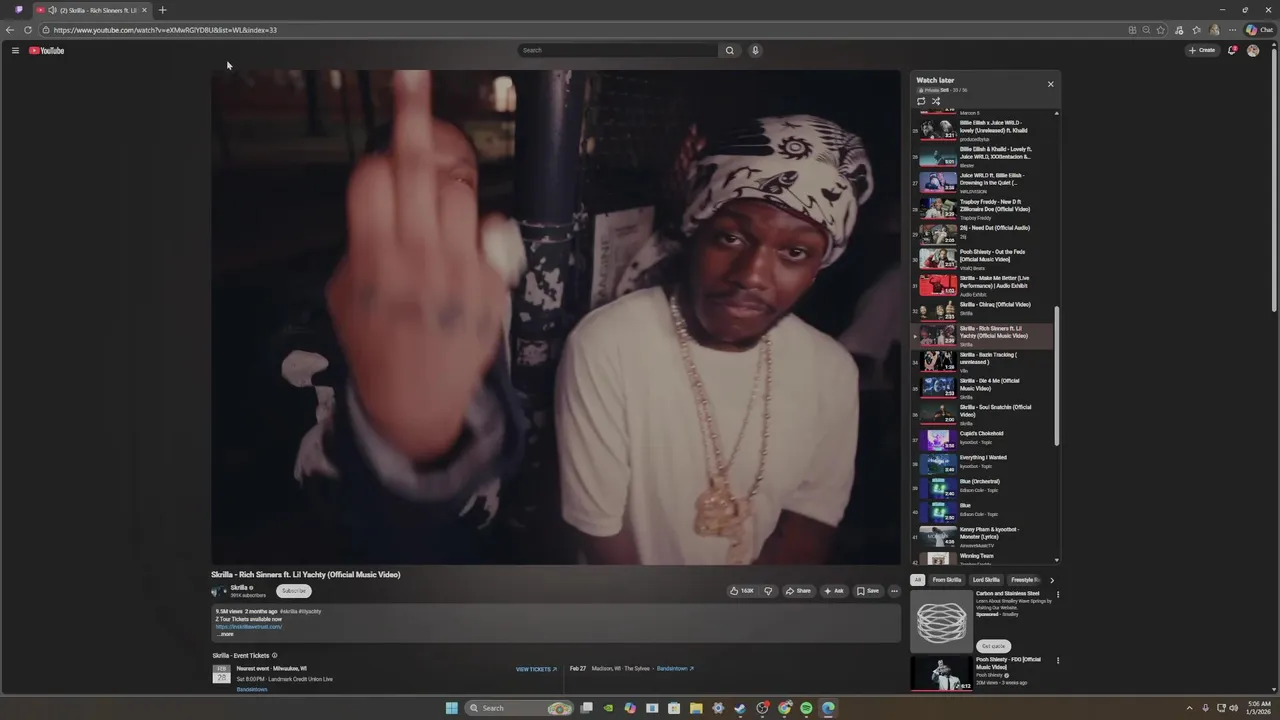The width and height of the screenshot is (1280, 720).
Task: Go to the YouTube home logo
Action: (x=47, y=50)
